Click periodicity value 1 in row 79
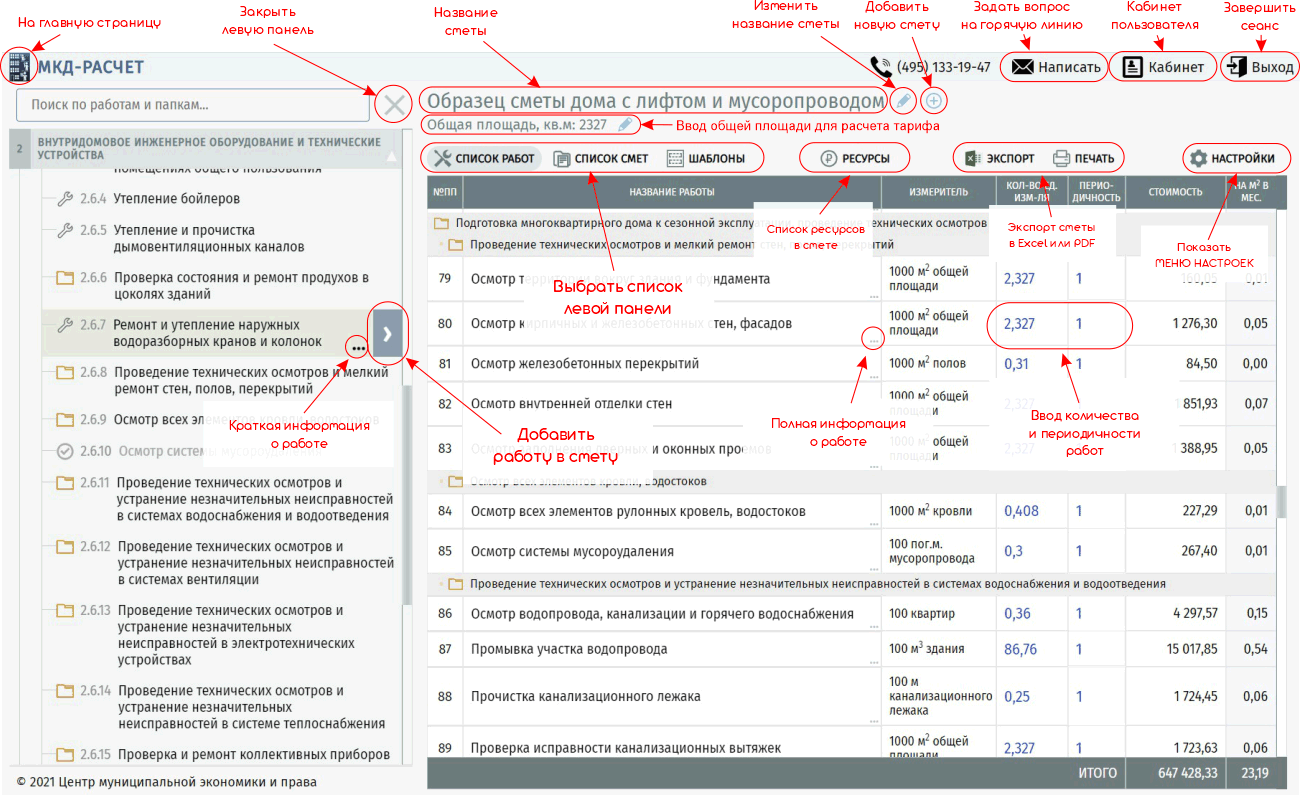Screen dimensions: 1300x795 coord(1079,279)
